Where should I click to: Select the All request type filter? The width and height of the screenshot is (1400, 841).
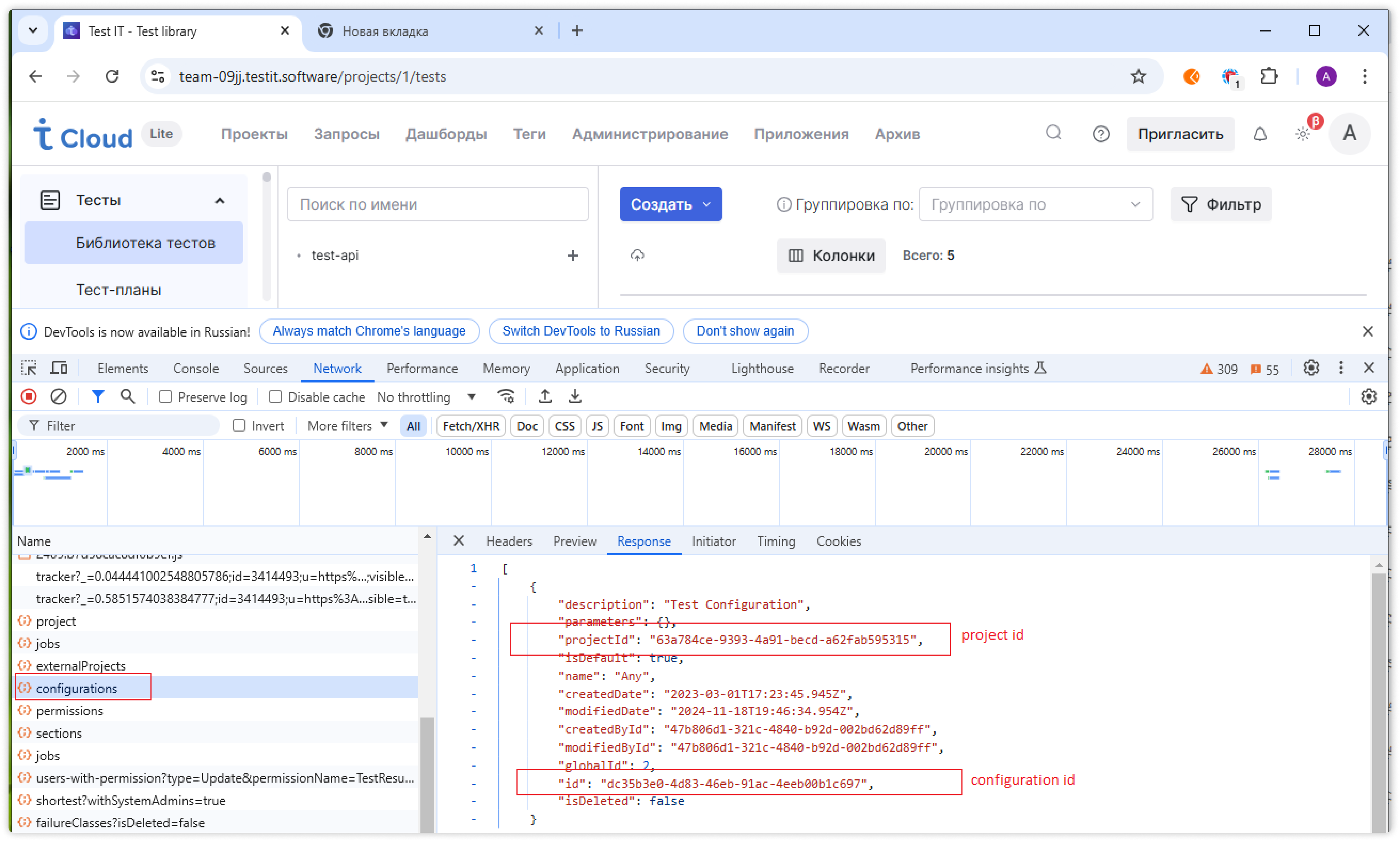tap(413, 426)
